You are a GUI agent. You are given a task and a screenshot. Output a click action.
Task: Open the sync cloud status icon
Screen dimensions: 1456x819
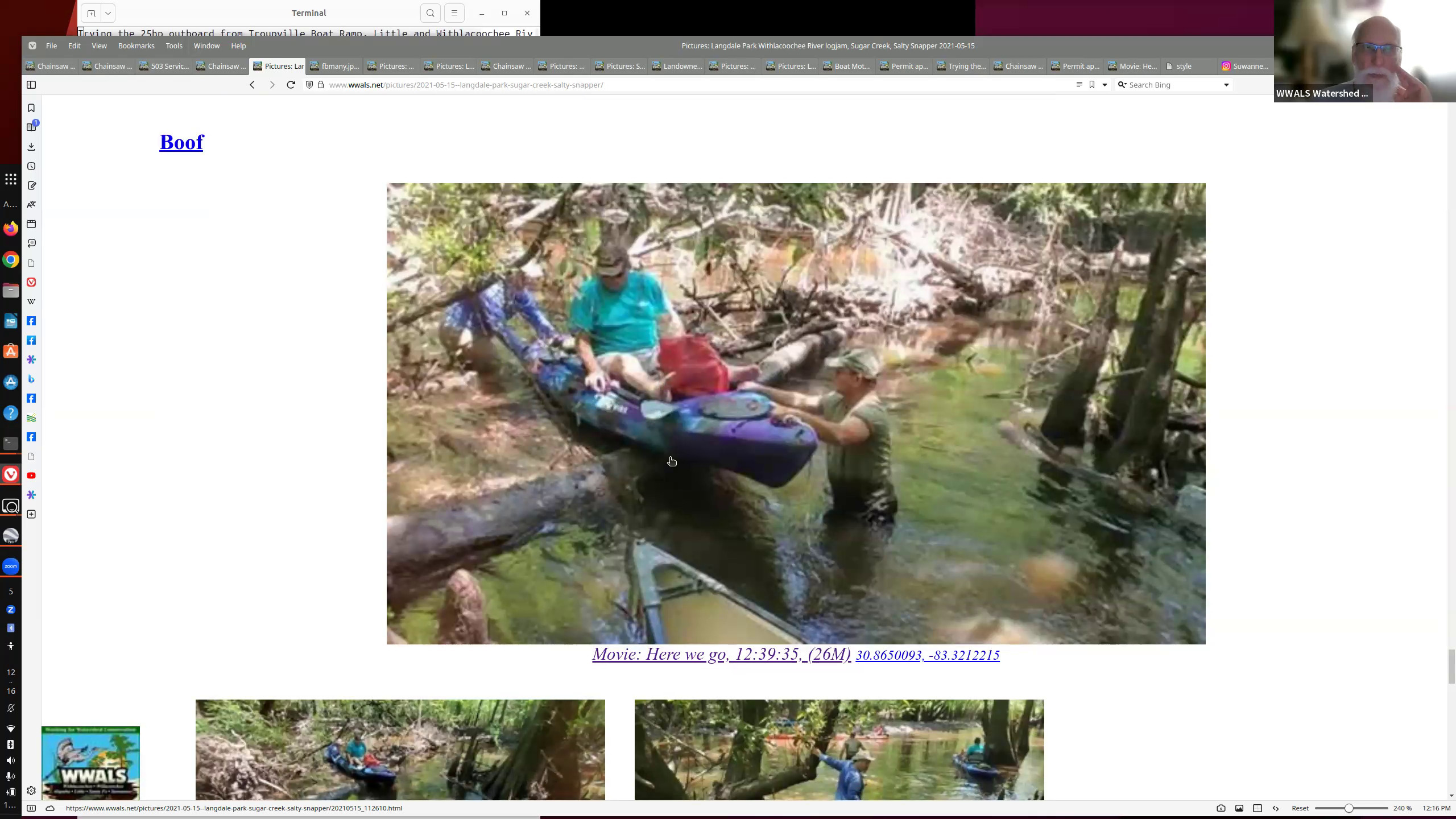tap(50, 808)
